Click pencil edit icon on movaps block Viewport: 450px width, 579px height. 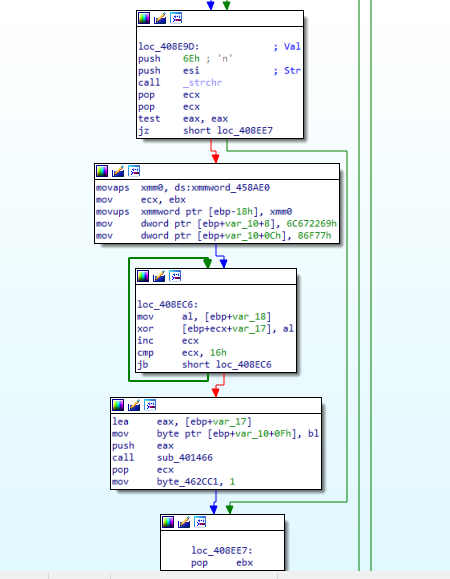pos(118,171)
